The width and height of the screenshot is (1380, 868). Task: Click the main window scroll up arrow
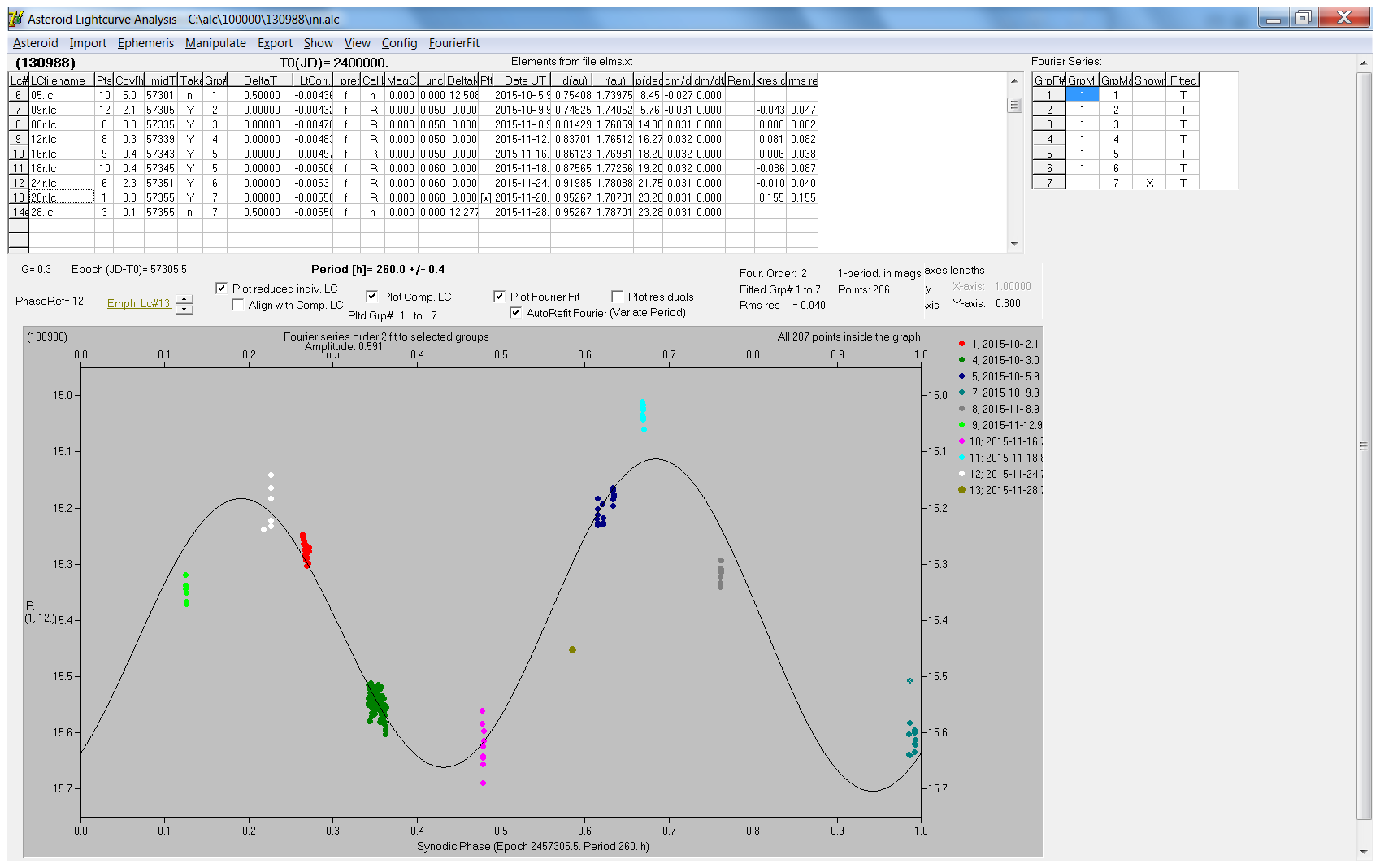[1364, 63]
